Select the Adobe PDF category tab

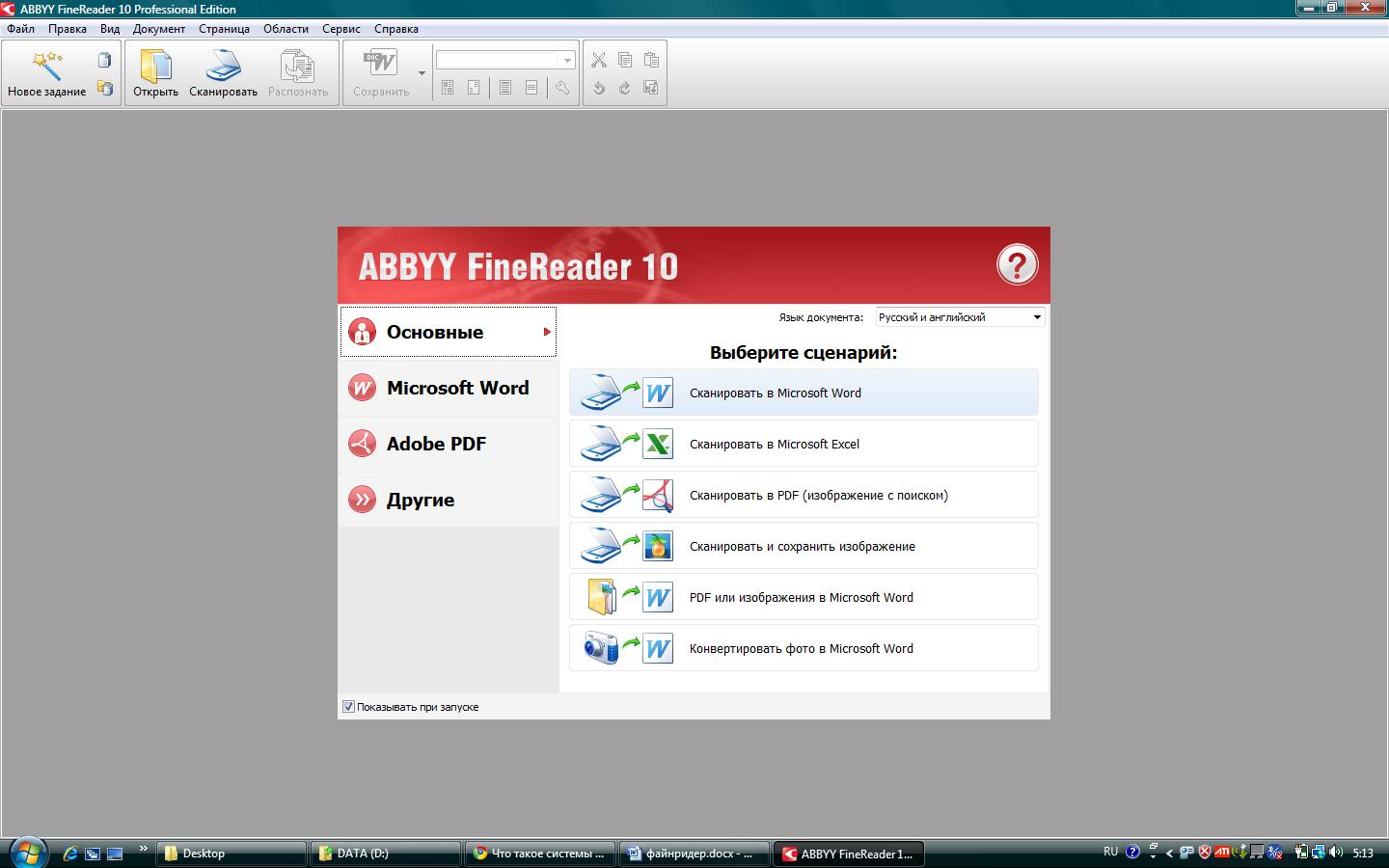(x=449, y=444)
